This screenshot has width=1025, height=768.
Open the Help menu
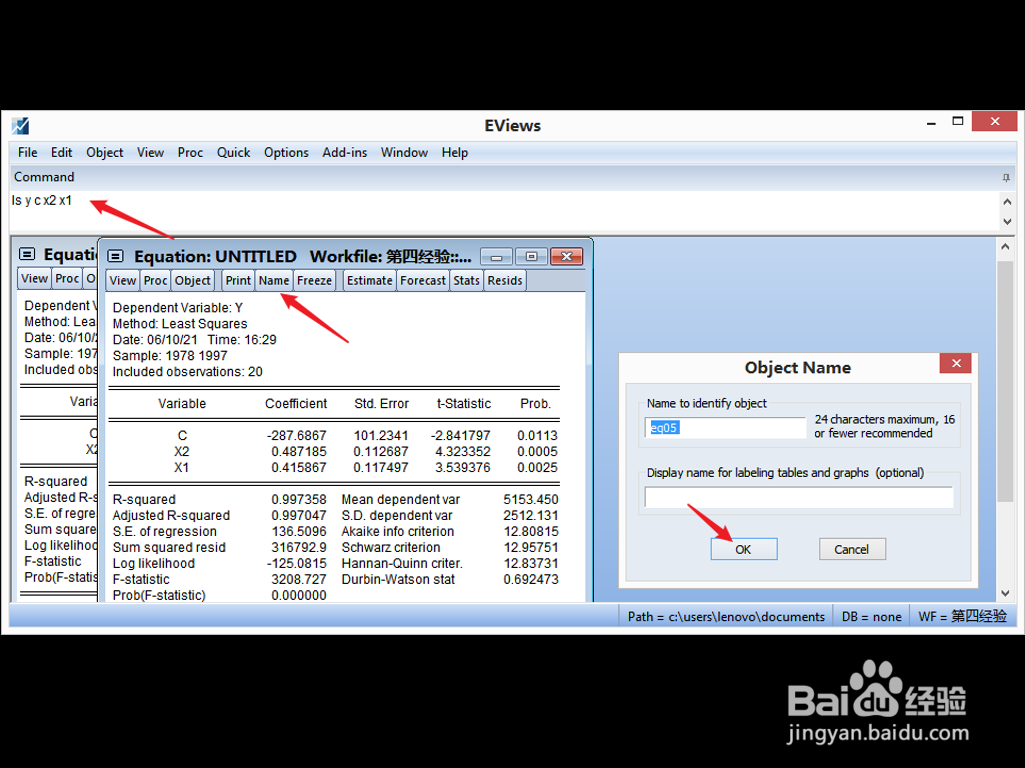point(454,152)
